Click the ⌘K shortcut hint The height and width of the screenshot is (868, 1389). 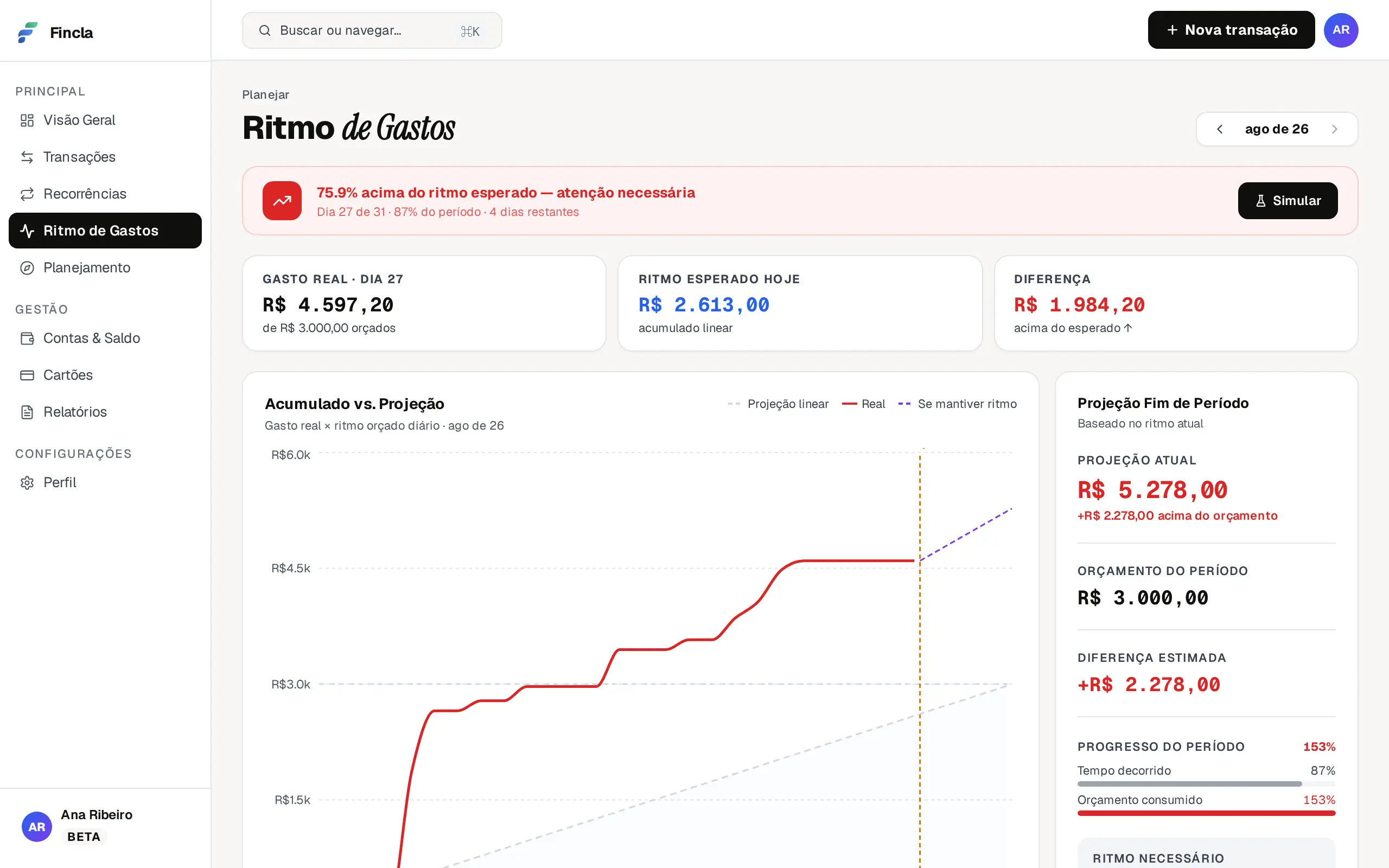tap(470, 31)
